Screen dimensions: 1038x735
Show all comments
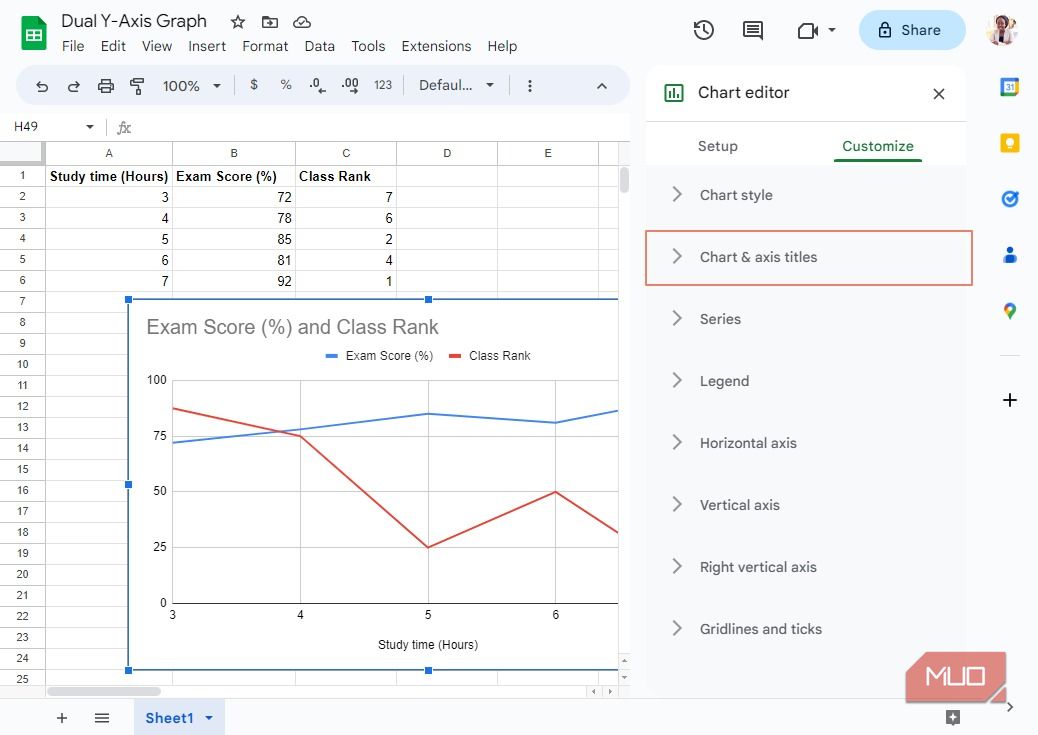[752, 30]
